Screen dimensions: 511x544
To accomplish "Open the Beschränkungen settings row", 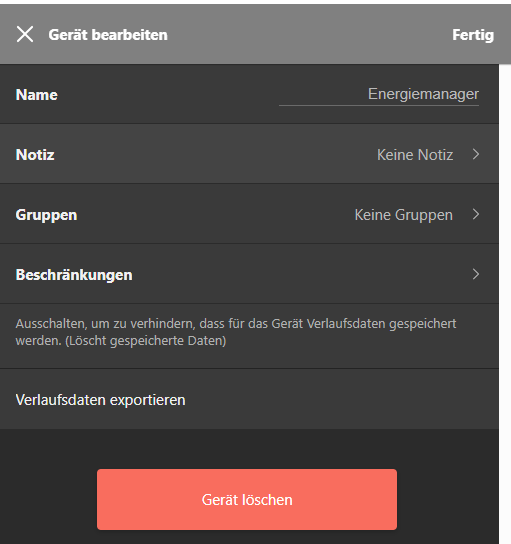I will point(249,274).
